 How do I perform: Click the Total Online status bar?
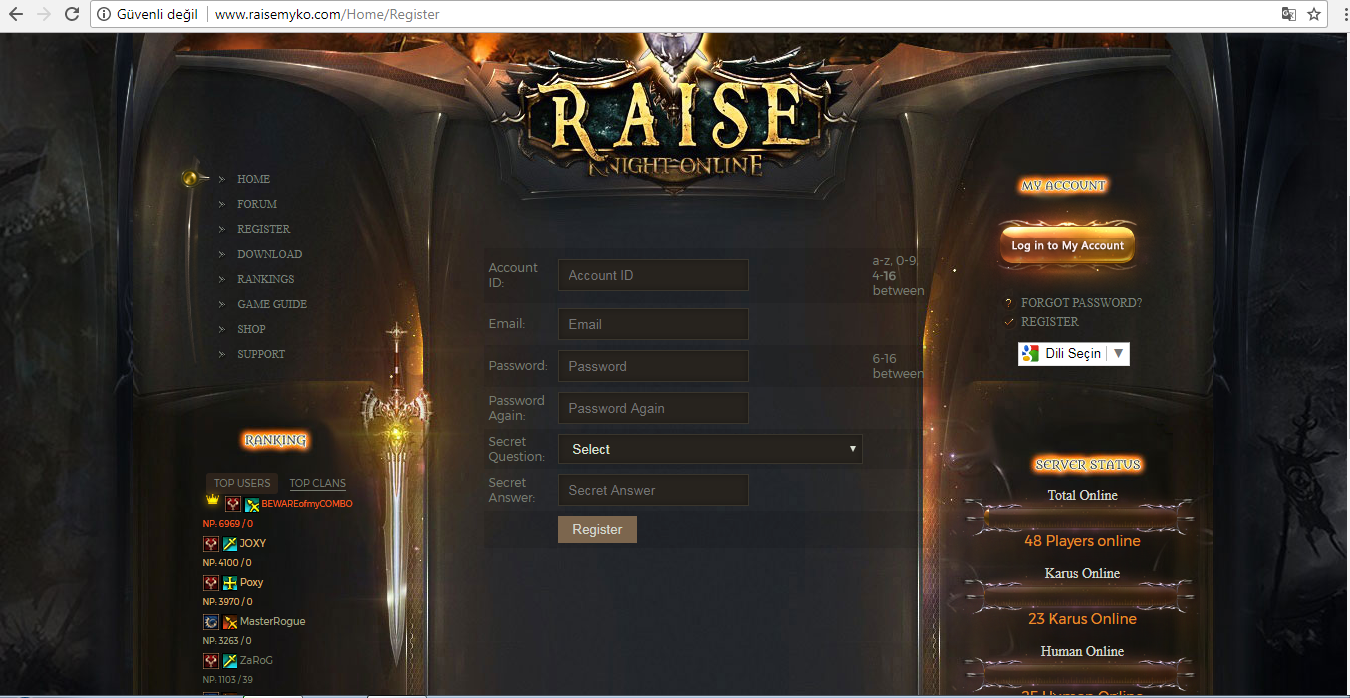(1082, 516)
